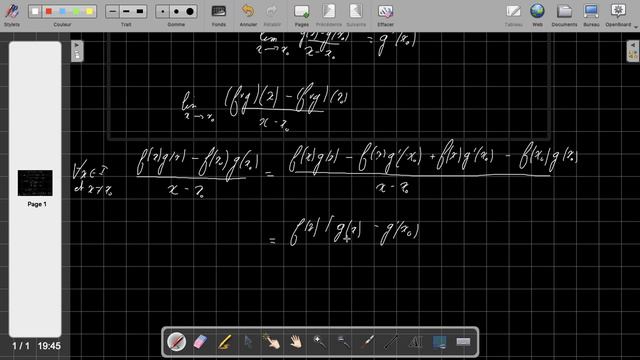Select the Zoom in magnifier tool
Viewport: 640px width, 360px height.
pos(320,342)
